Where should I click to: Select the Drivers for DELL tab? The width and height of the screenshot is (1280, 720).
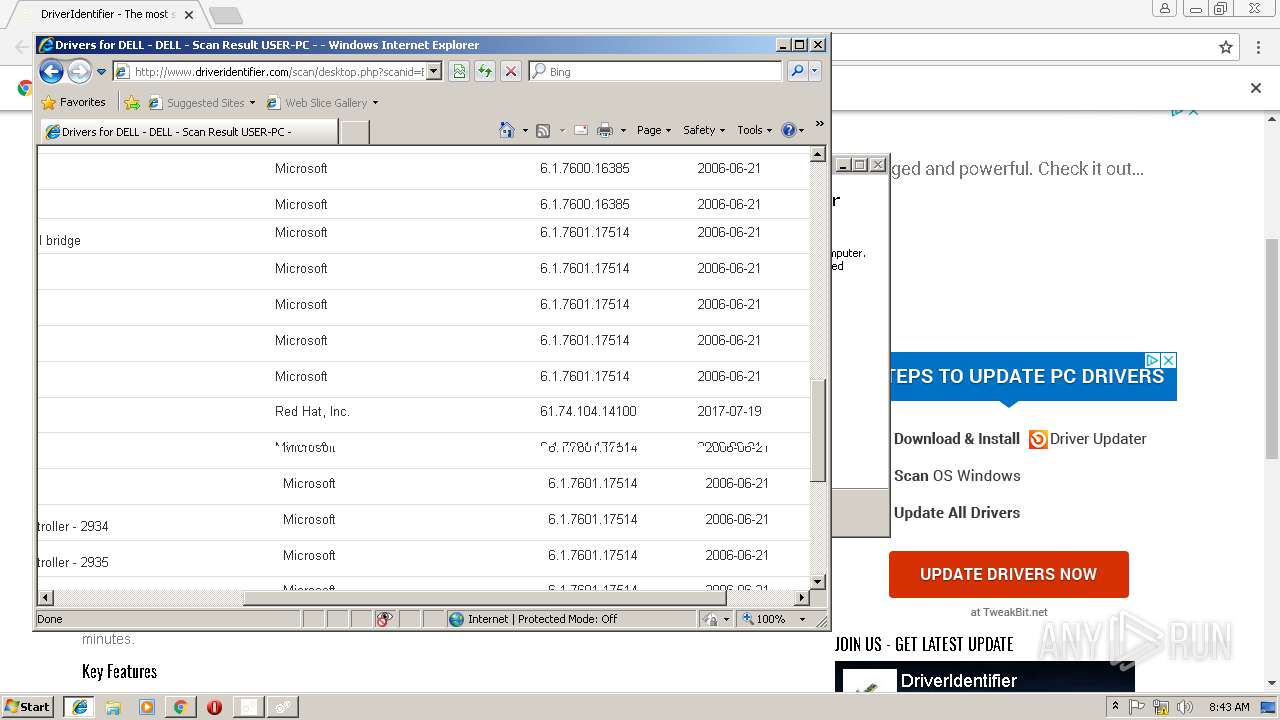(x=188, y=132)
